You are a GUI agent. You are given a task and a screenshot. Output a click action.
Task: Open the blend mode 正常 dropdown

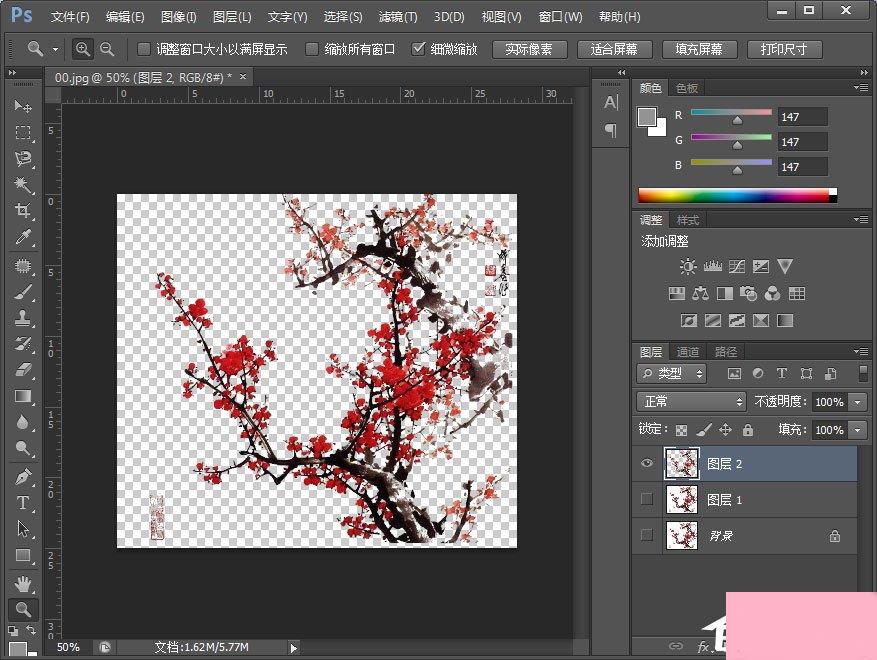pyautogui.click(x=691, y=402)
